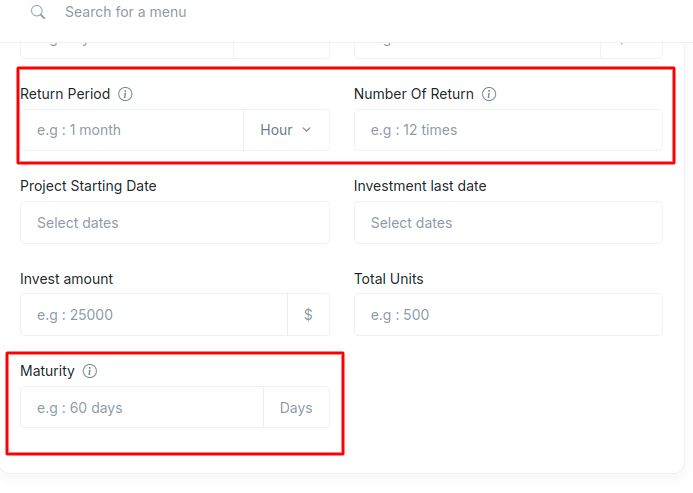Show the Maturity info icon tooltip
Viewport: 693px width, 493px height.
pyautogui.click(x=90, y=371)
